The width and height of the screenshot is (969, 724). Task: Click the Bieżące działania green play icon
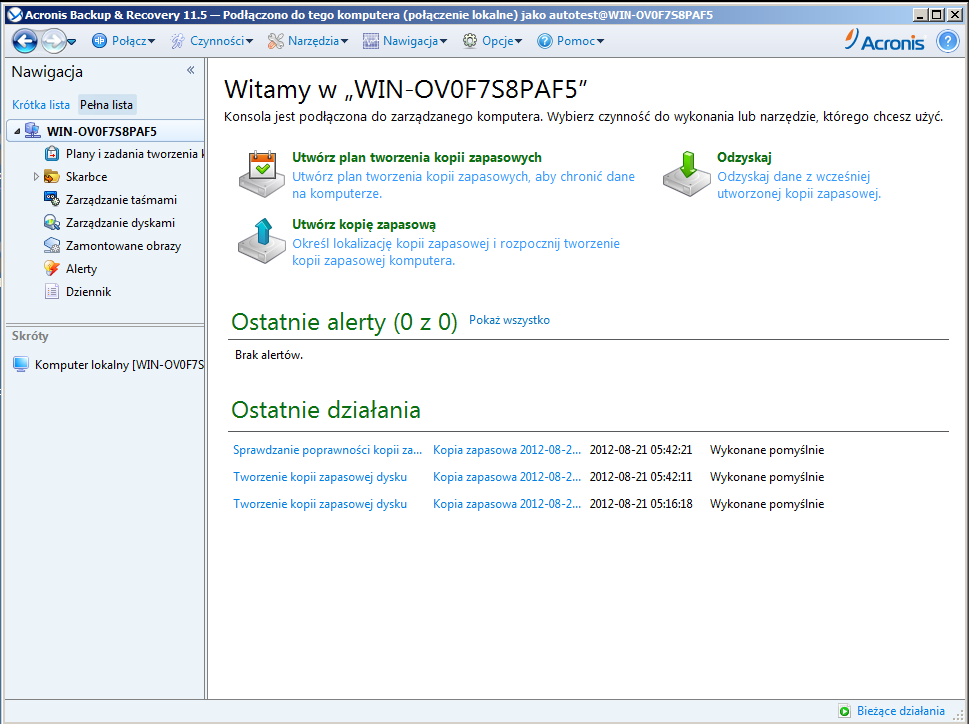pos(844,712)
